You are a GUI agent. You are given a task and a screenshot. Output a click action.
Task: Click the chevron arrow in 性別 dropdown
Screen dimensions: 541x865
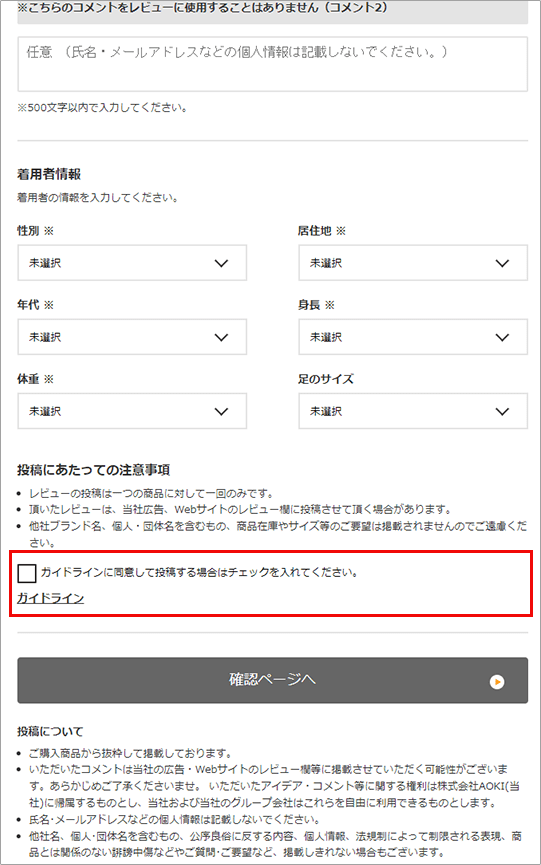(221, 263)
